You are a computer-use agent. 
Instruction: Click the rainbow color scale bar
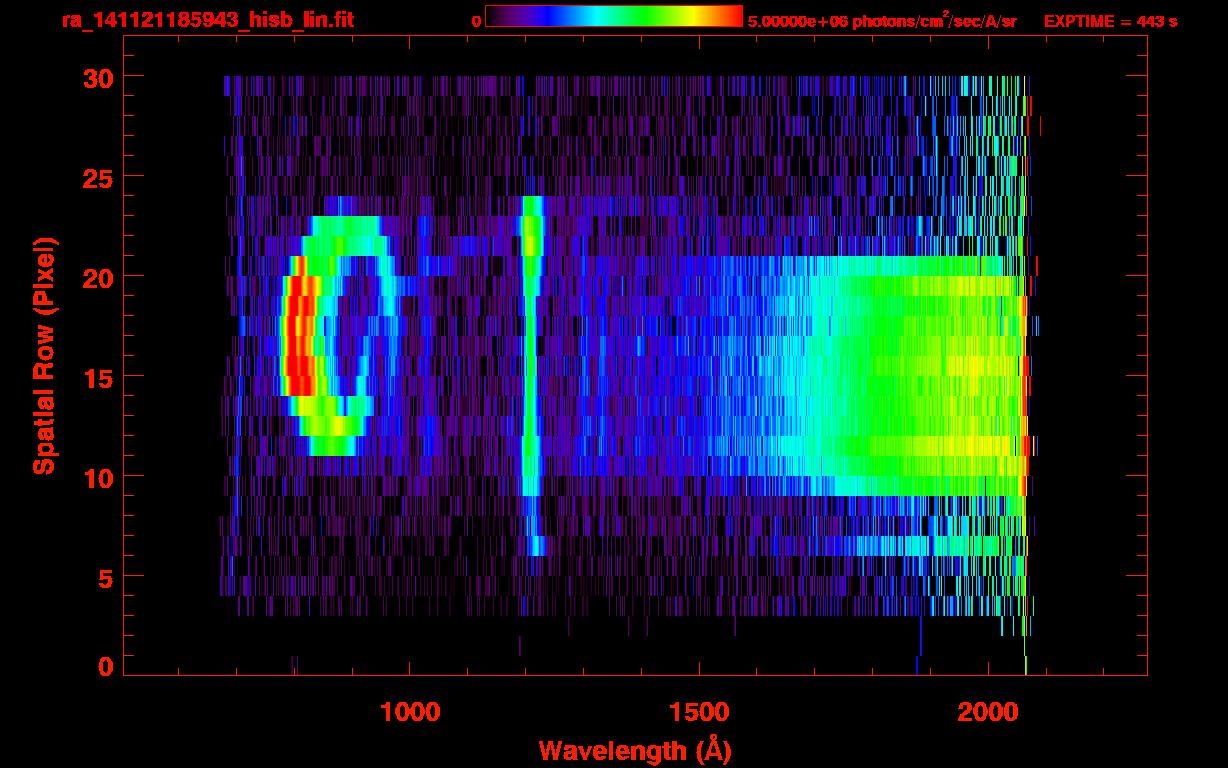pyautogui.click(x=614, y=16)
